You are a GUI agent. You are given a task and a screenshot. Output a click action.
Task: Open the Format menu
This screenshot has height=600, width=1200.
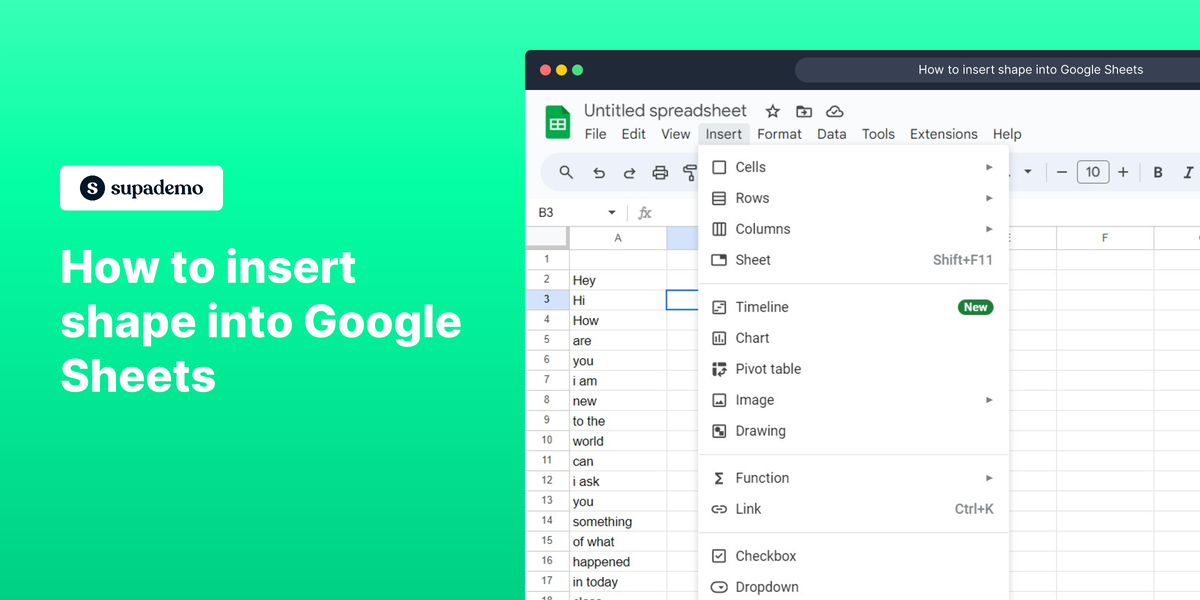click(779, 133)
